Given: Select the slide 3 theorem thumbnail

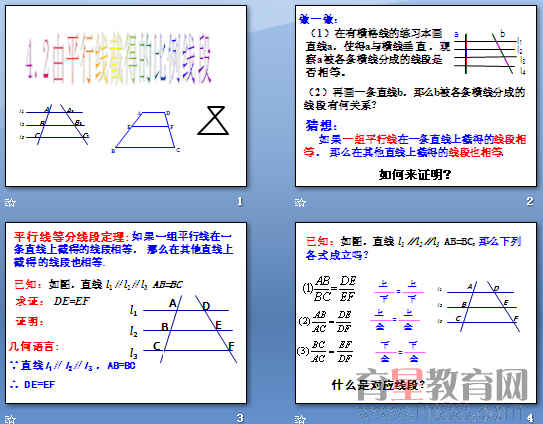Looking at the screenshot, I should coord(126,313).
